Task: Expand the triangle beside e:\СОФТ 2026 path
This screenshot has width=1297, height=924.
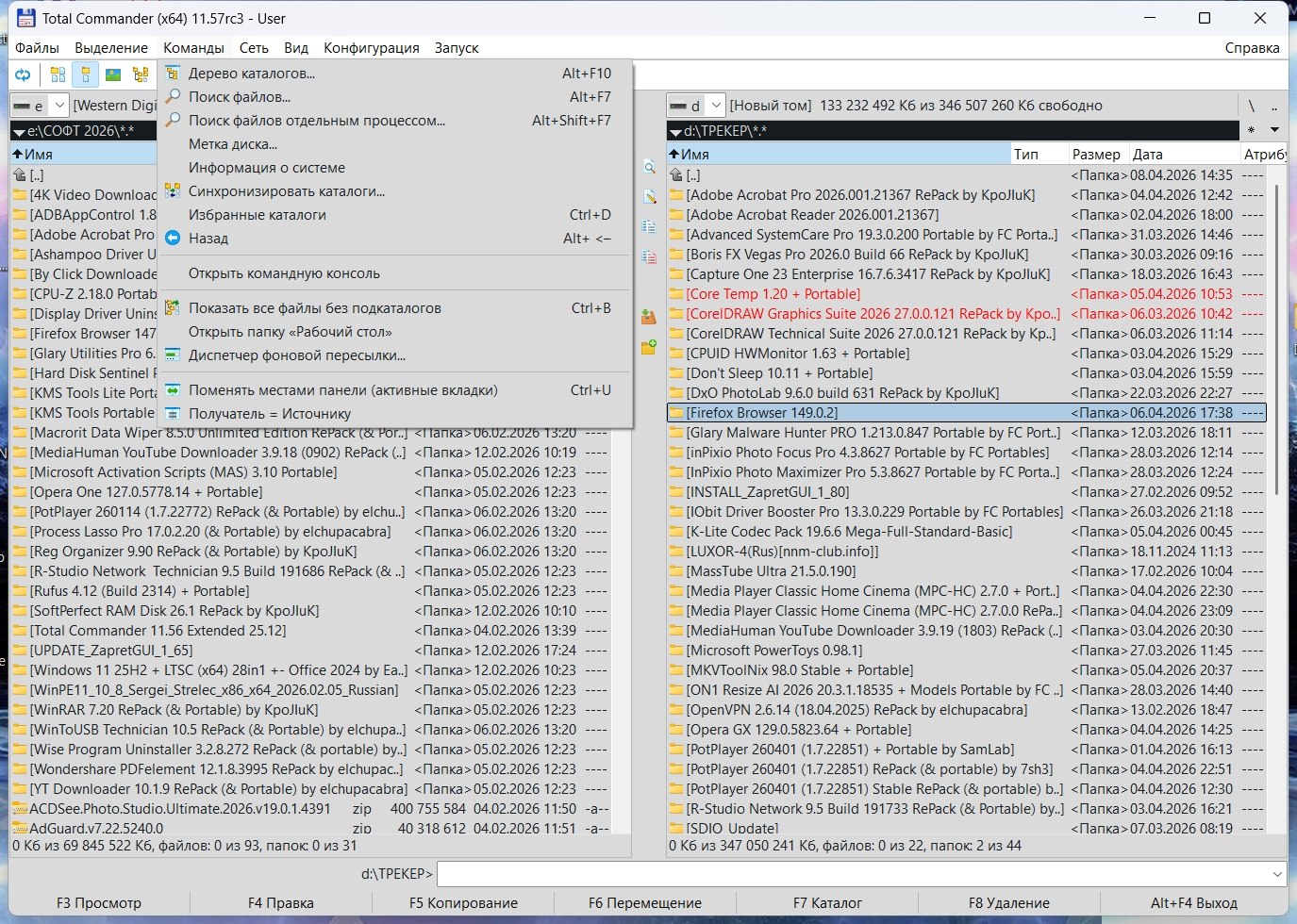Action: [x=19, y=131]
